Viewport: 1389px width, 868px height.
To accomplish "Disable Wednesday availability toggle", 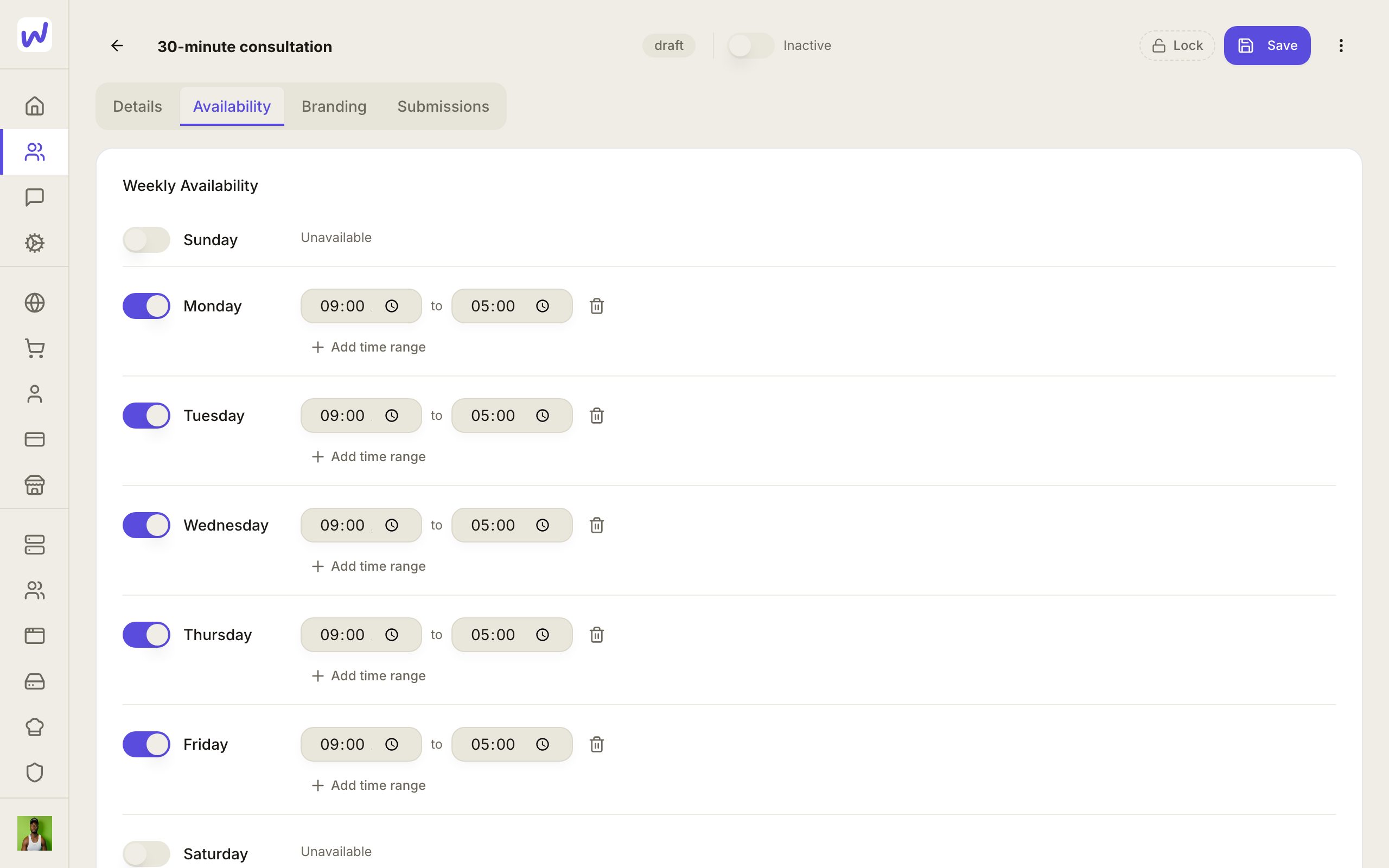I will [146, 525].
